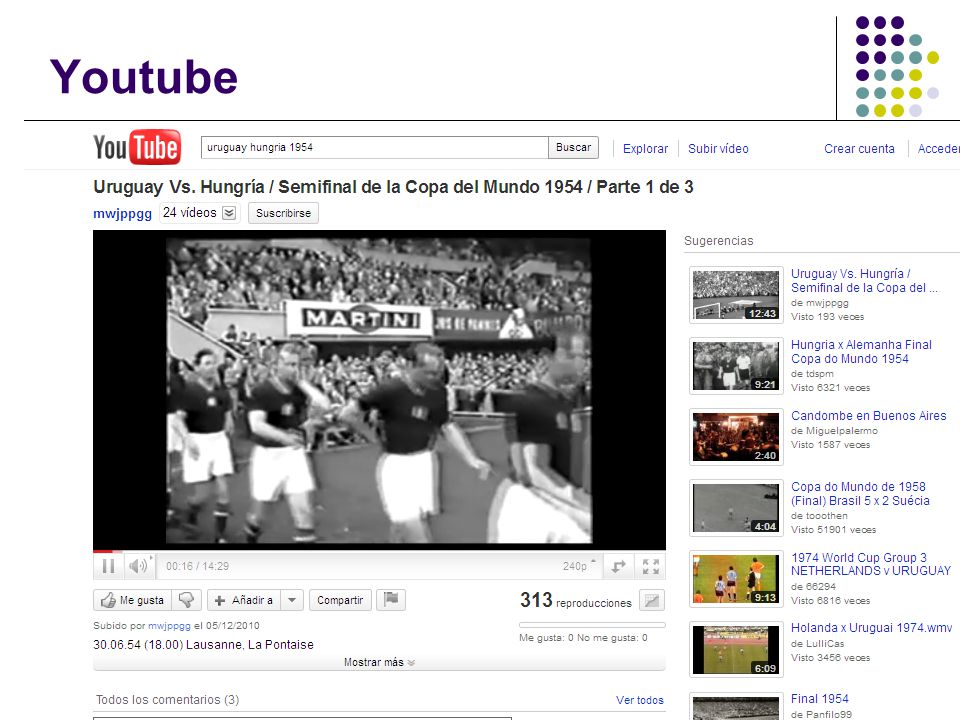Screen dimensions: 960x720
Task: Open Holanda x Uruguai 1974.wmv link
Action: click(872, 628)
